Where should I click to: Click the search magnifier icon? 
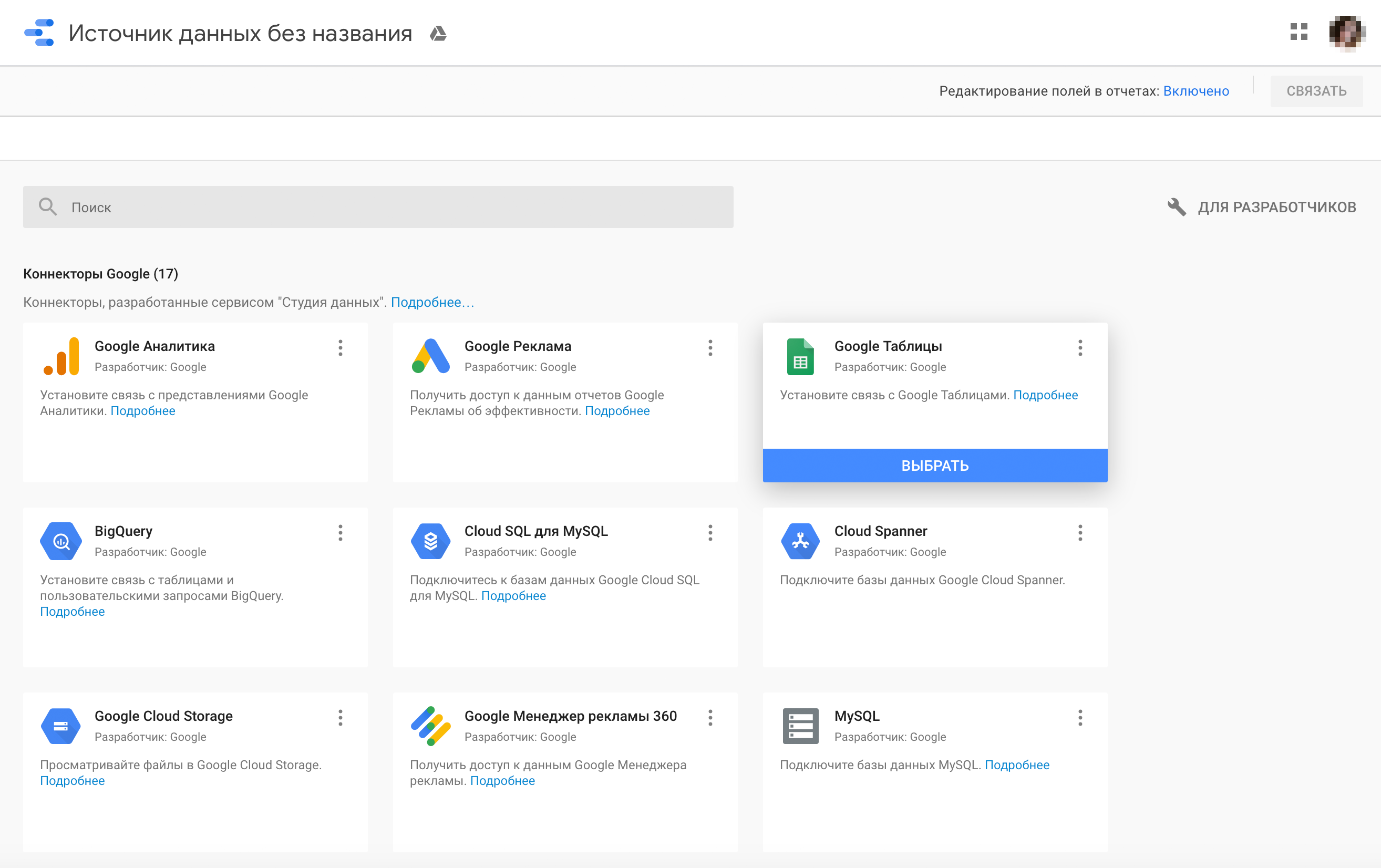(48, 207)
